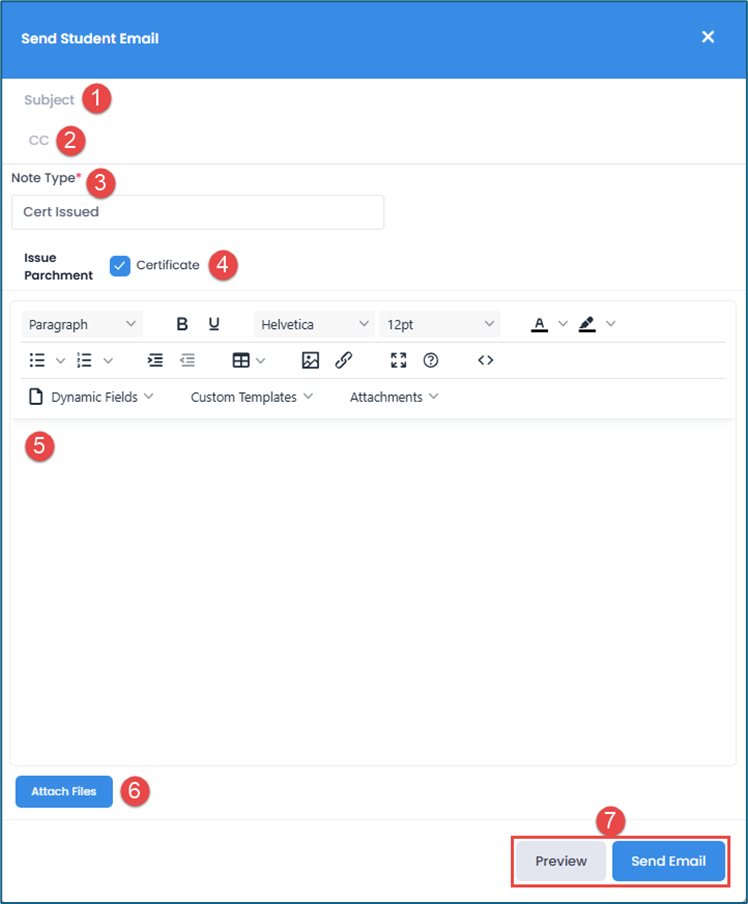View source code of the email
The width and height of the screenshot is (748, 904).
[x=486, y=360]
